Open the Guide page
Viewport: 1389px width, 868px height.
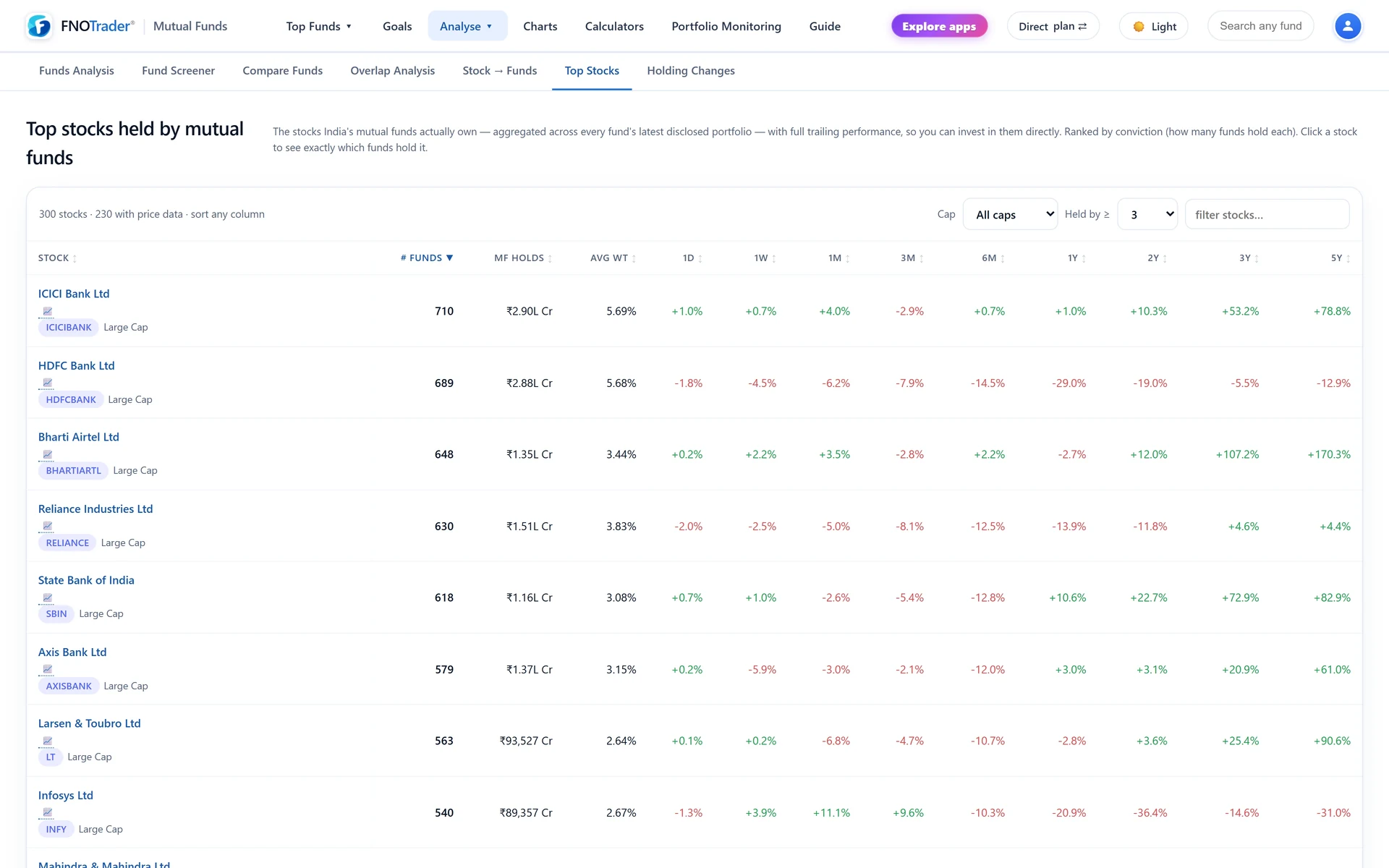pos(825,26)
